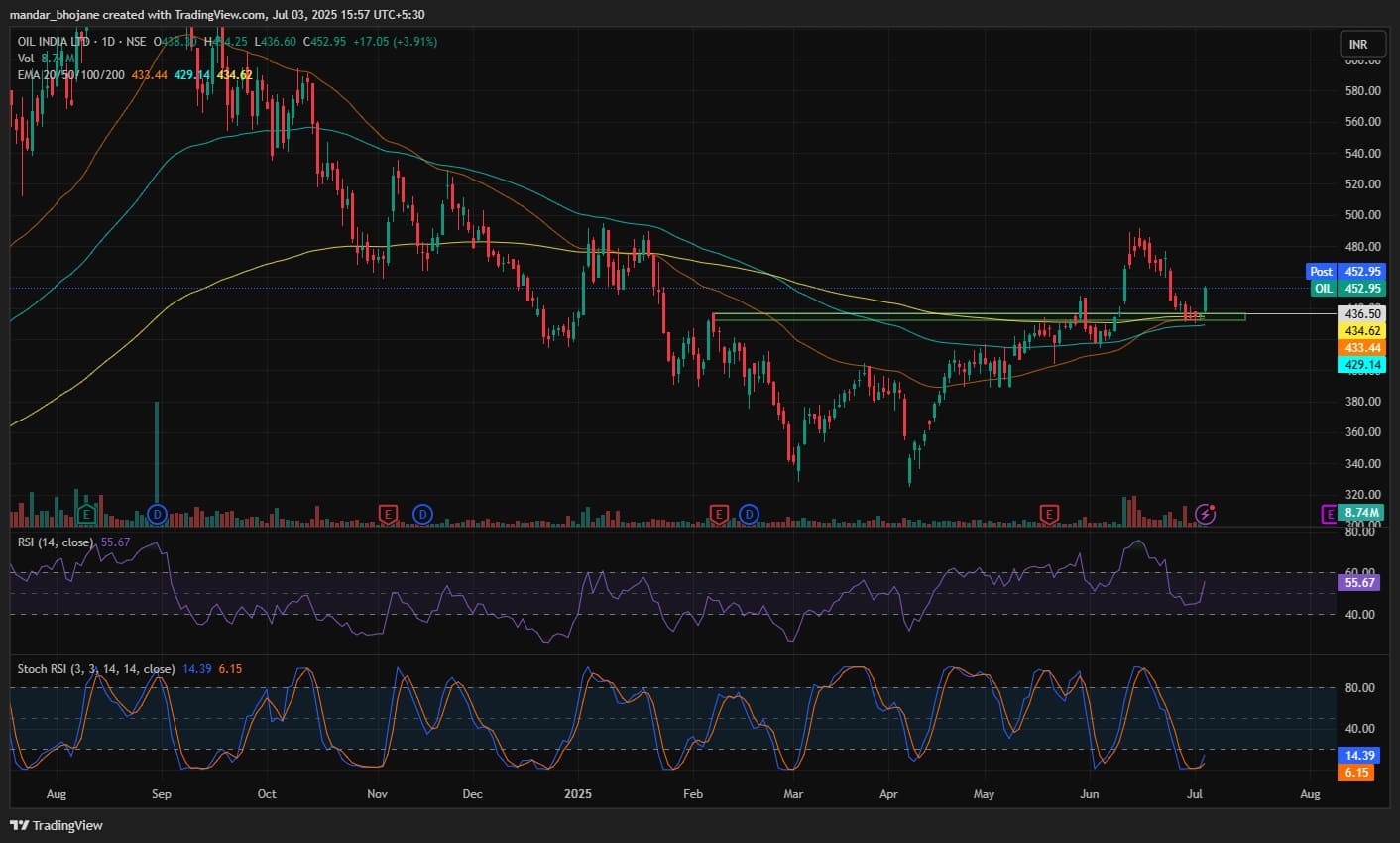1400x843 pixels.
Task: Click the green OIL 452.95 price label
Action: pos(1346,289)
